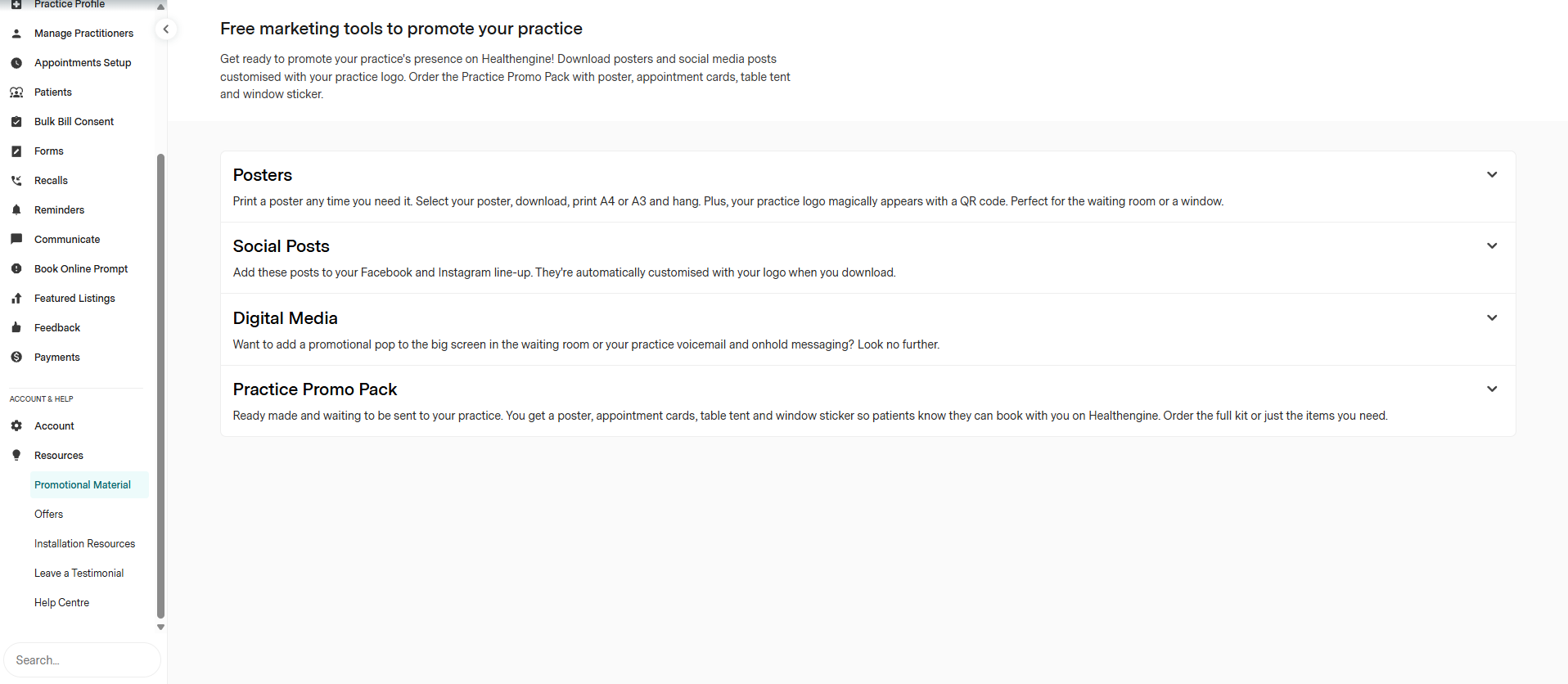Click the Payments dollar icon
This screenshot has height=684, width=1568.
[16, 358]
